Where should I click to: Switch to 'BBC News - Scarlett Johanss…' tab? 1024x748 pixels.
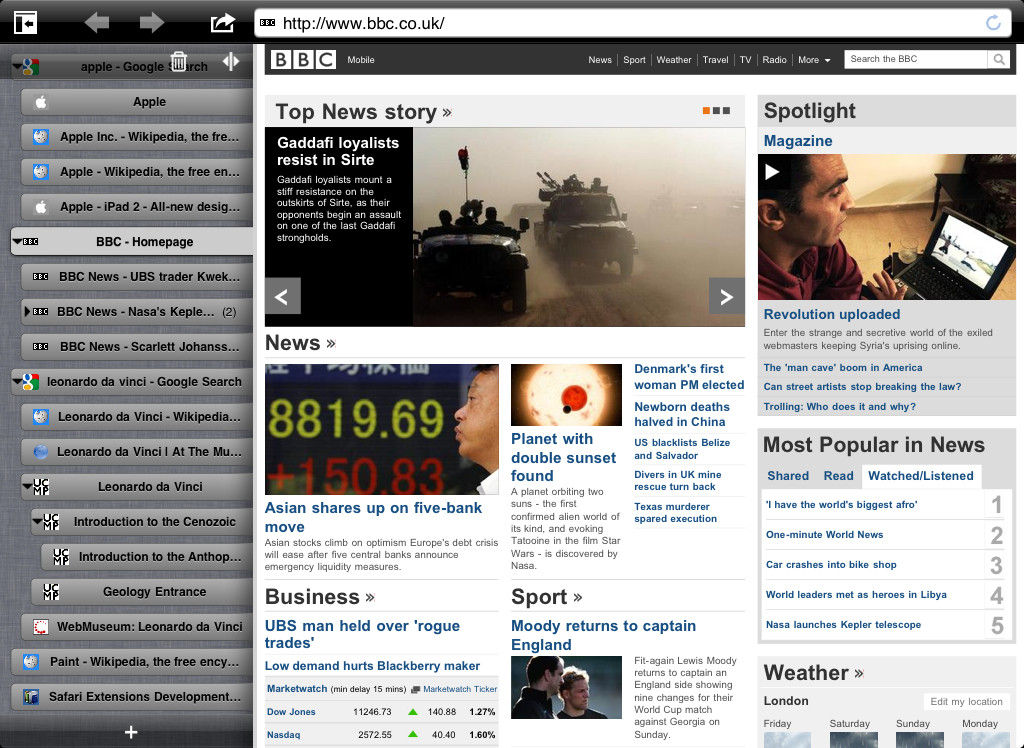click(x=137, y=347)
